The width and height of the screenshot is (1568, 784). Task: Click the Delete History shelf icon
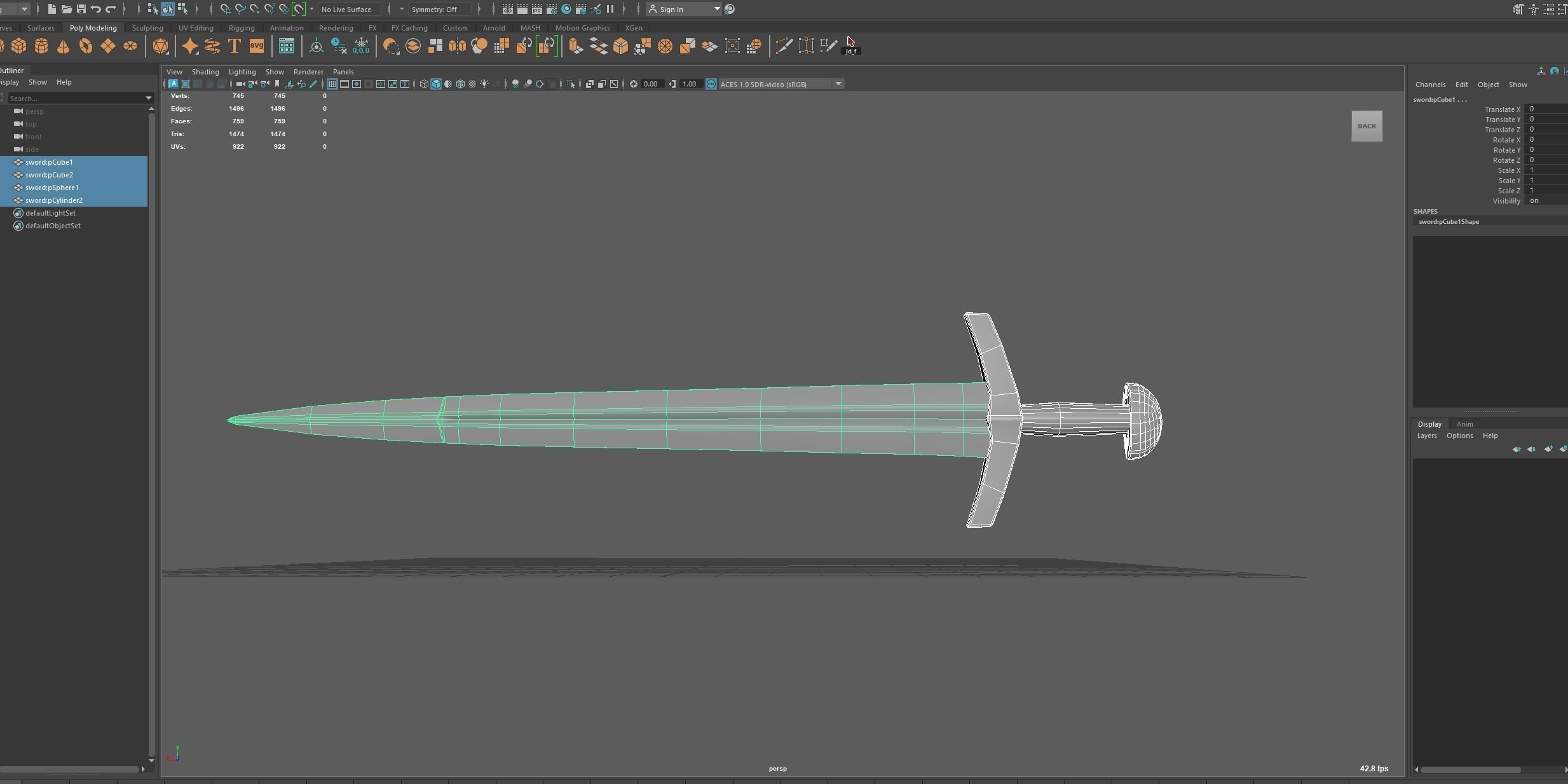coord(339,46)
